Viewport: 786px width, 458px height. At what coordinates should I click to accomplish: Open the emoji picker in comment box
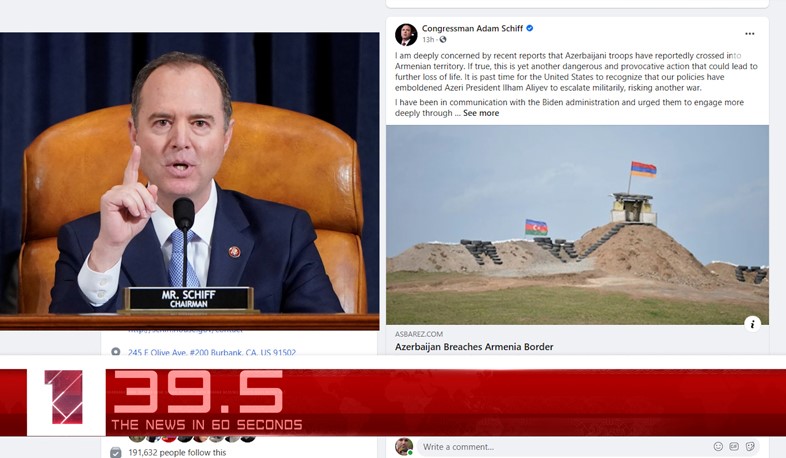[x=718, y=446]
